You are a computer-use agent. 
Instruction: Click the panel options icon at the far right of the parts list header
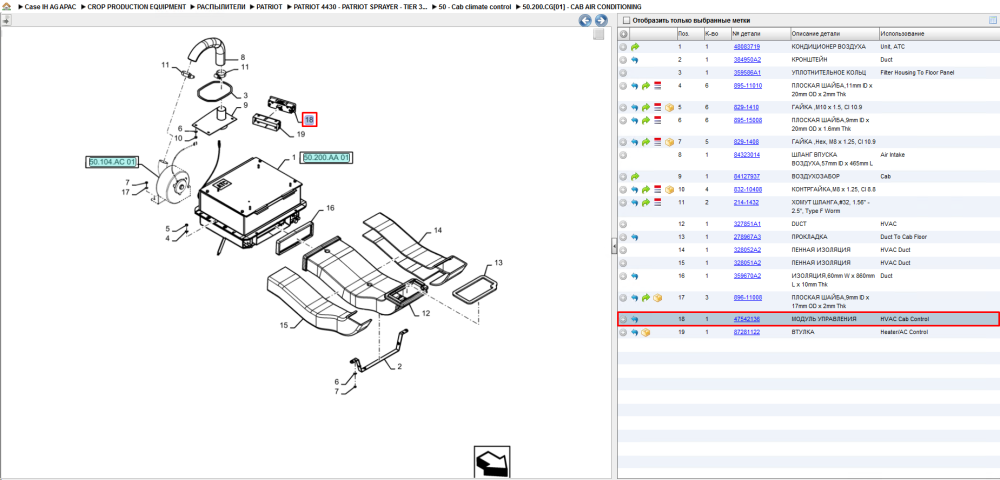992,20
